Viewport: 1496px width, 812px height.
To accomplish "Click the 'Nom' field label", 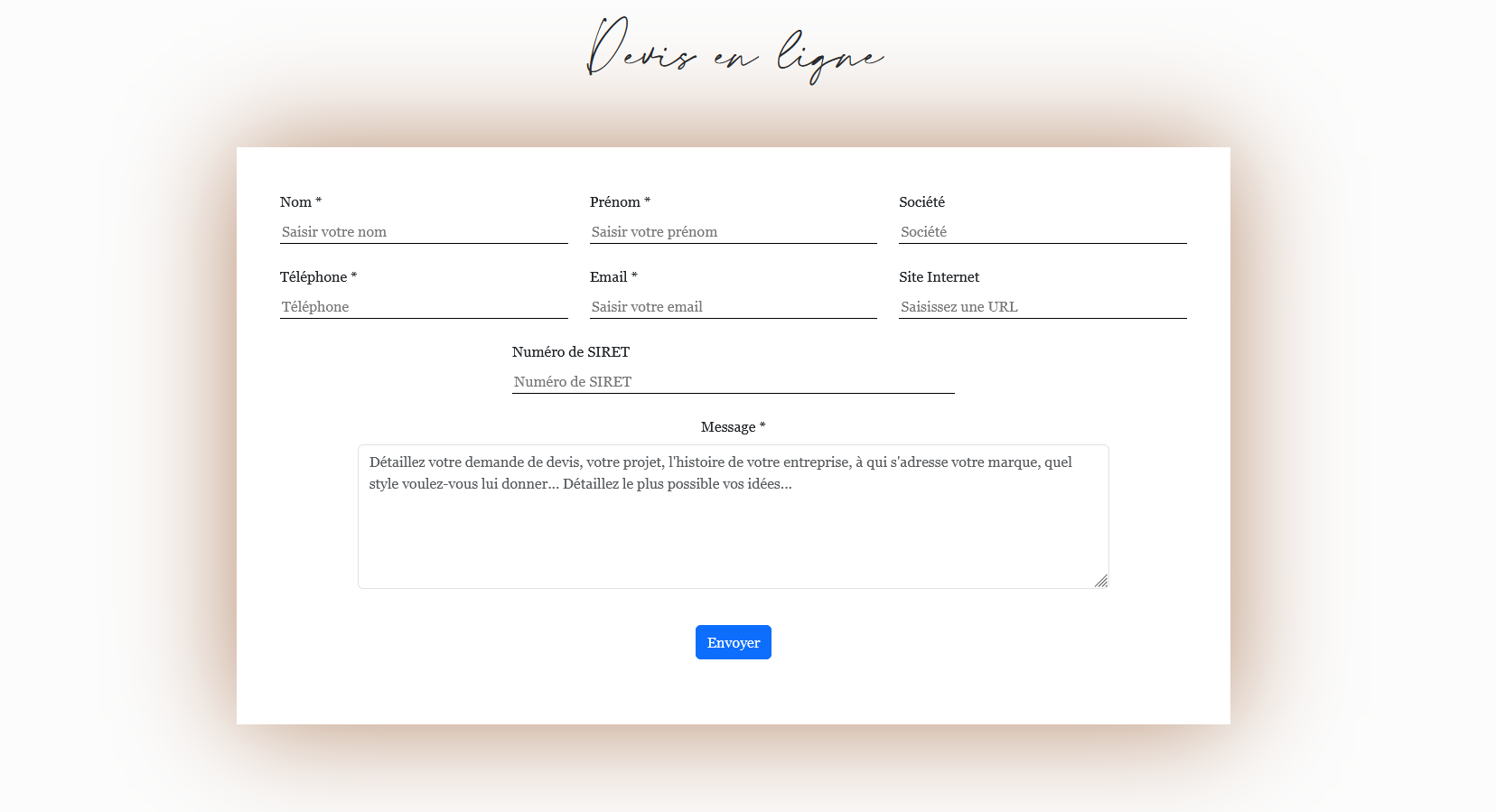I will click(295, 202).
